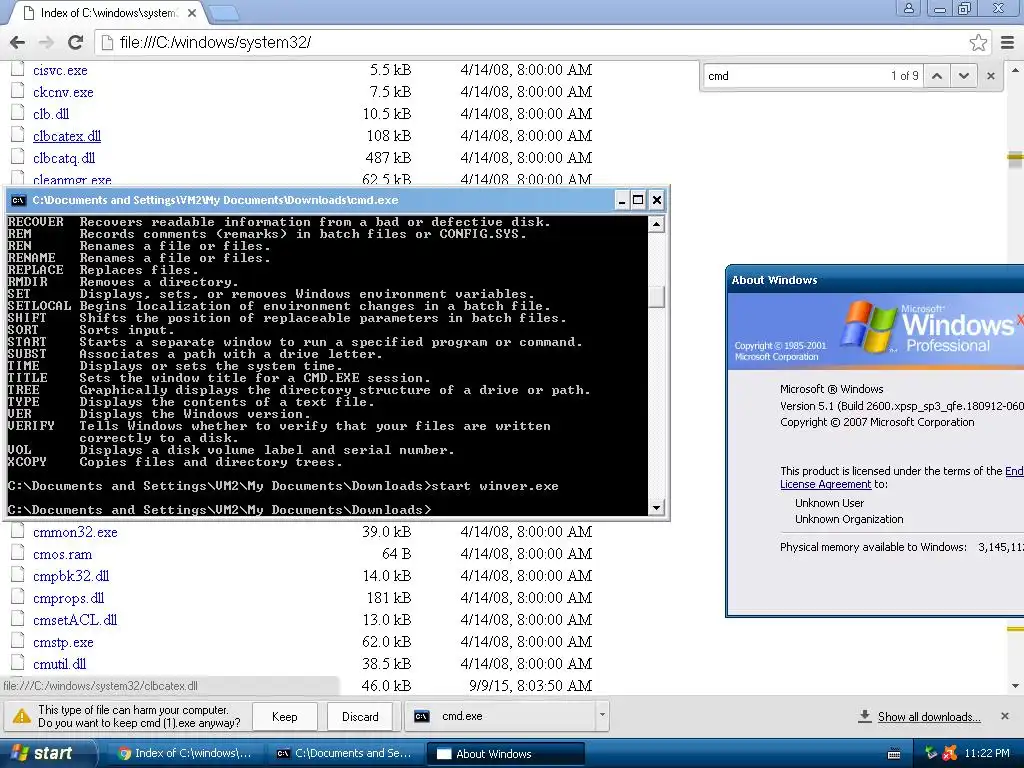Click the security alert tray icon
The height and width of the screenshot is (768, 1024).
[x=950, y=753]
